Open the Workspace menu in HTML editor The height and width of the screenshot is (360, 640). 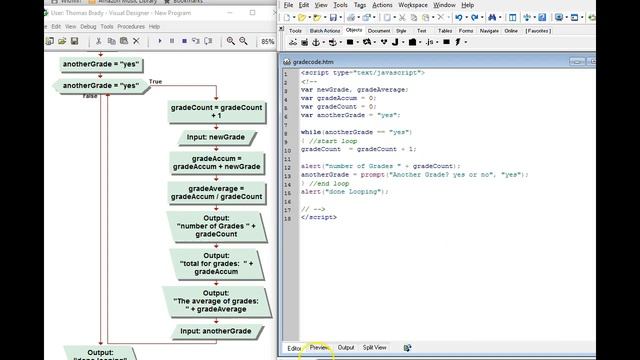point(413,5)
